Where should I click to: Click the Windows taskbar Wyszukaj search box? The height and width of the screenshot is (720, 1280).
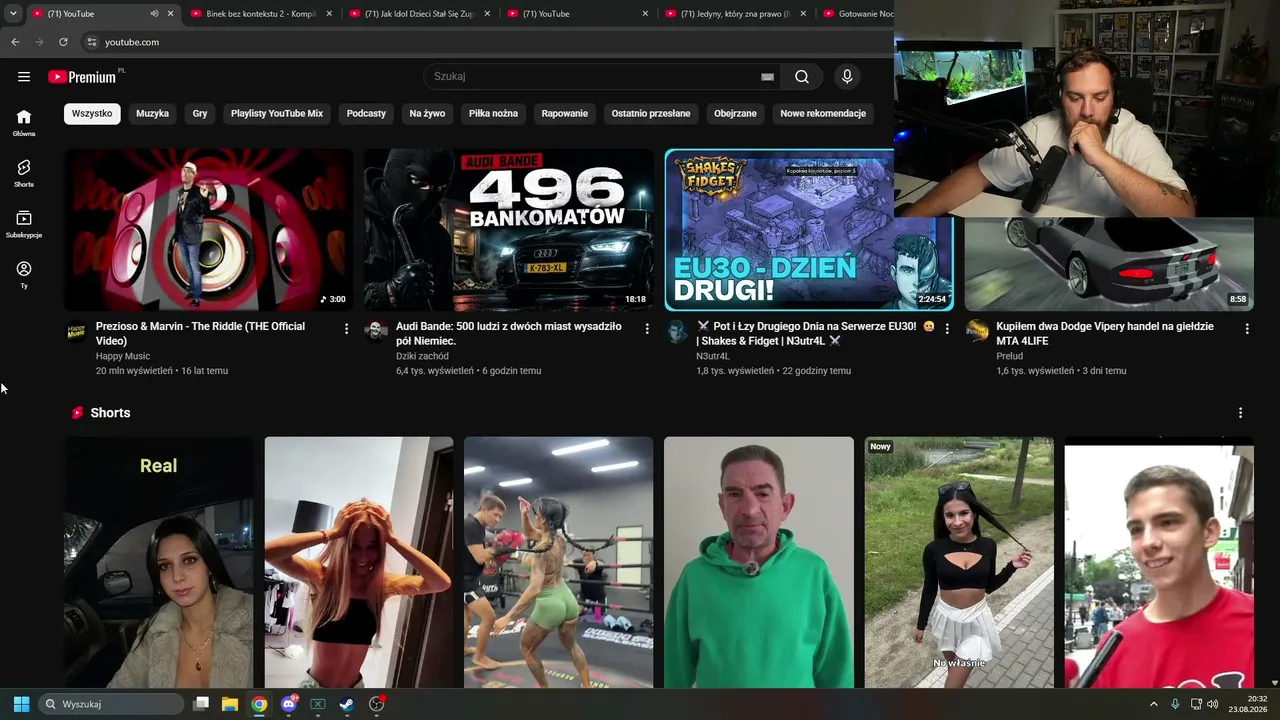[x=111, y=704]
